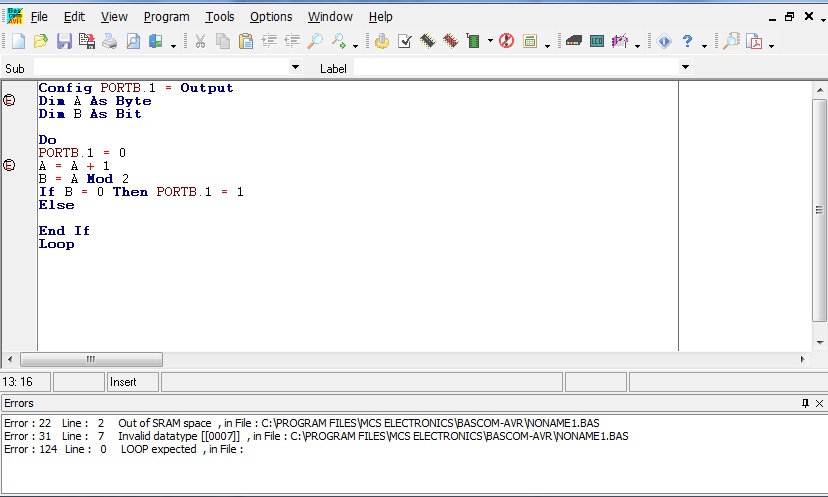The width and height of the screenshot is (828, 497).
Task: Place cursor on 'End If' code line
Action: (x=64, y=231)
